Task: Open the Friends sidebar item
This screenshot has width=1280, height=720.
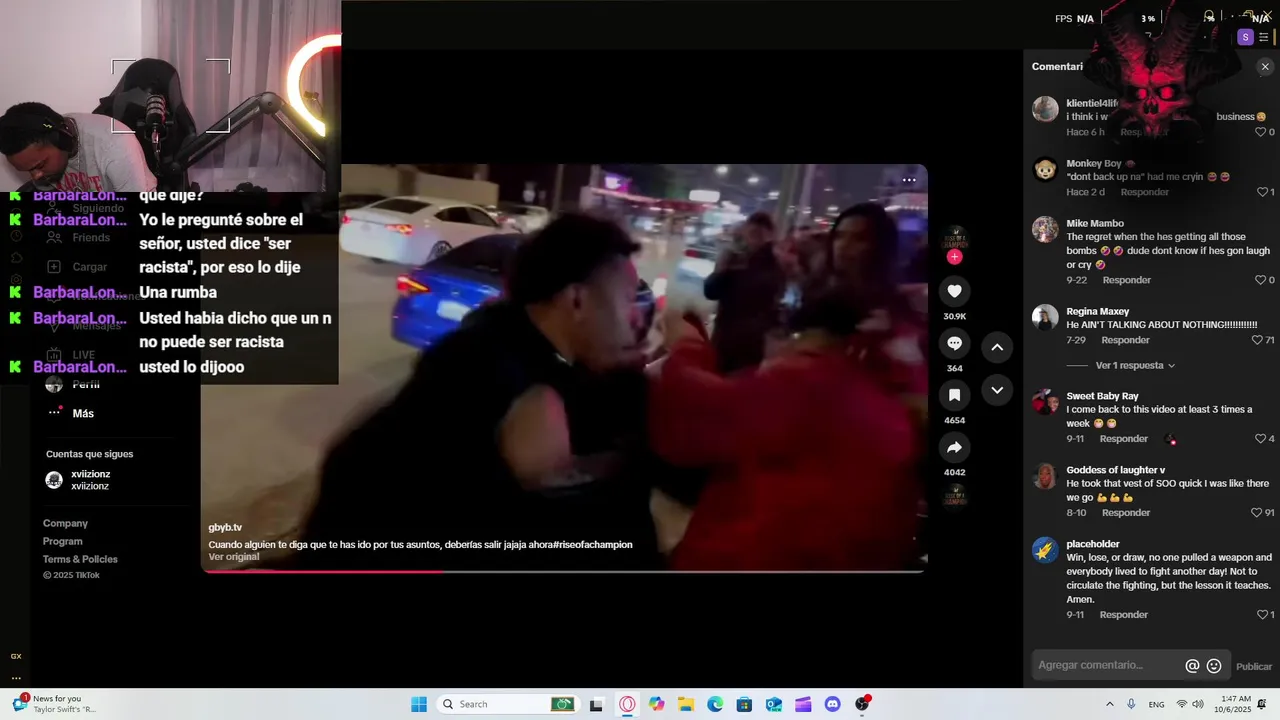Action: (91, 238)
